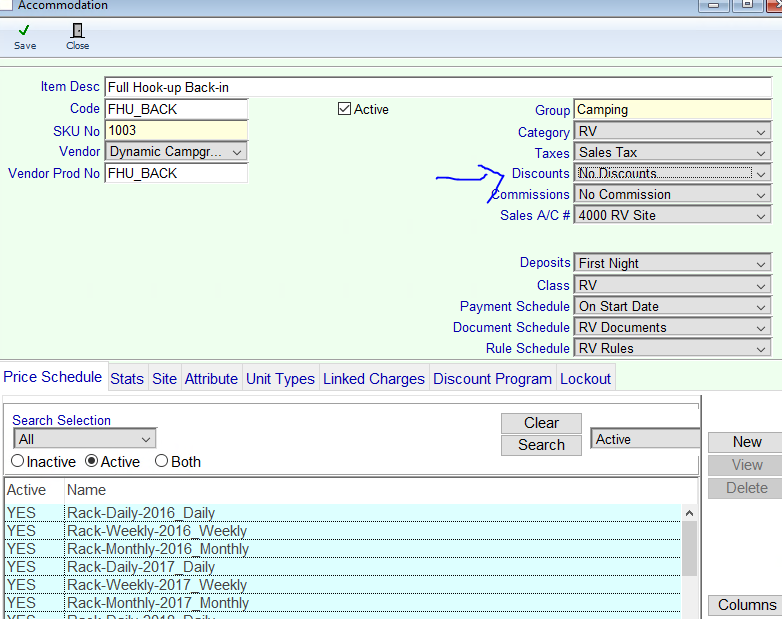This screenshot has height=619, width=782.
Task: Switch to the Price Schedule tab
Action: [x=53, y=377]
